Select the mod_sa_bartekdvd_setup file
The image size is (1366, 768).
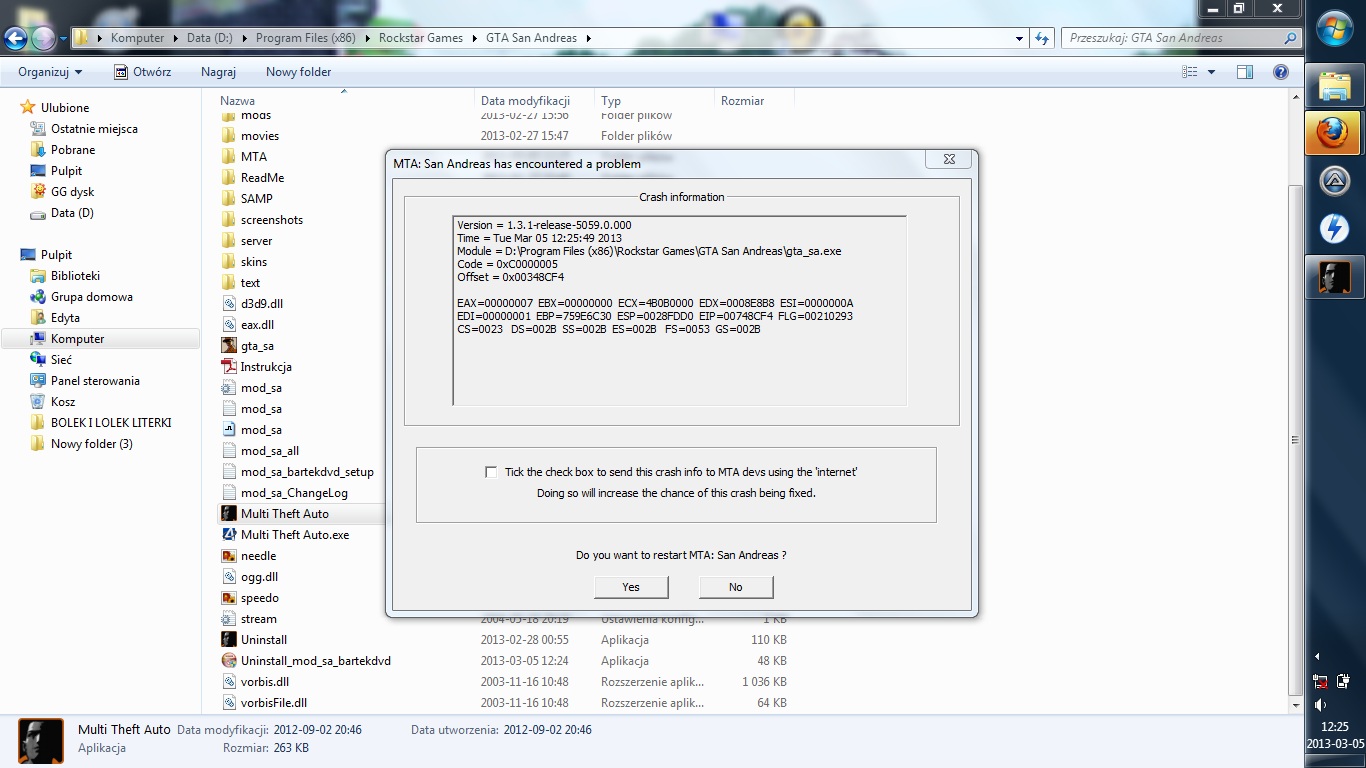click(306, 472)
